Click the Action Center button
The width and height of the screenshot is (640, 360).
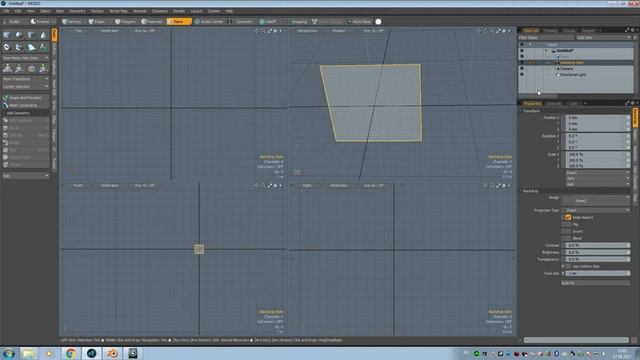click(x=209, y=22)
